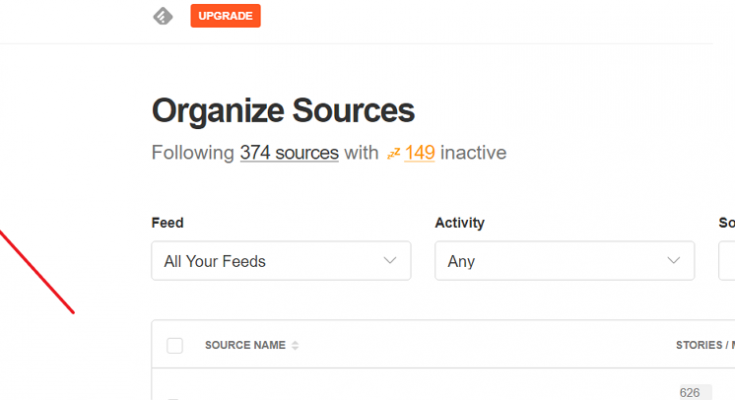
Task: Click the orange UPGRADE button
Action: pyautogui.click(x=225, y=16)
